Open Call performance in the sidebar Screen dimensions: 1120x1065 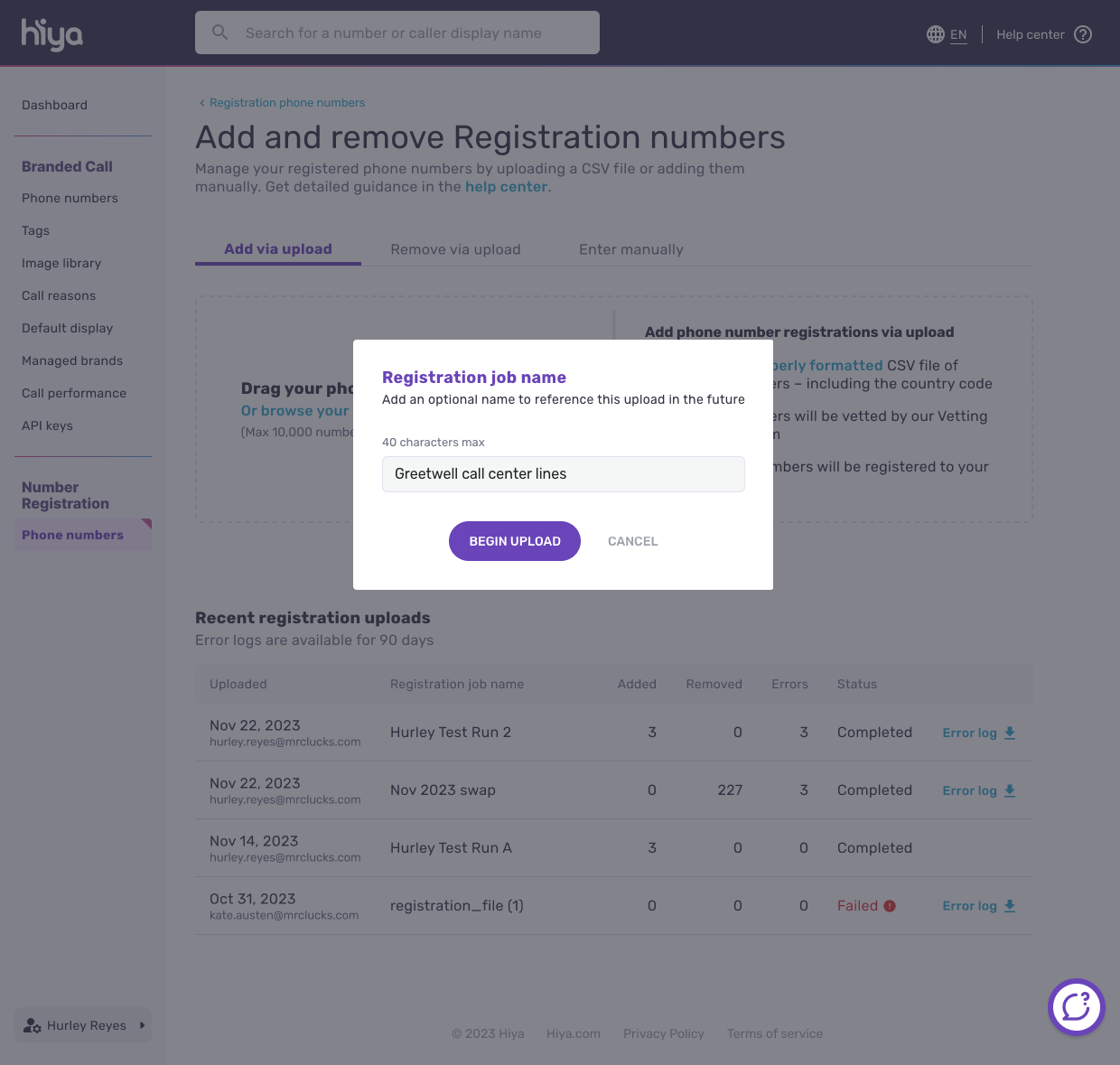coord(74,393)
